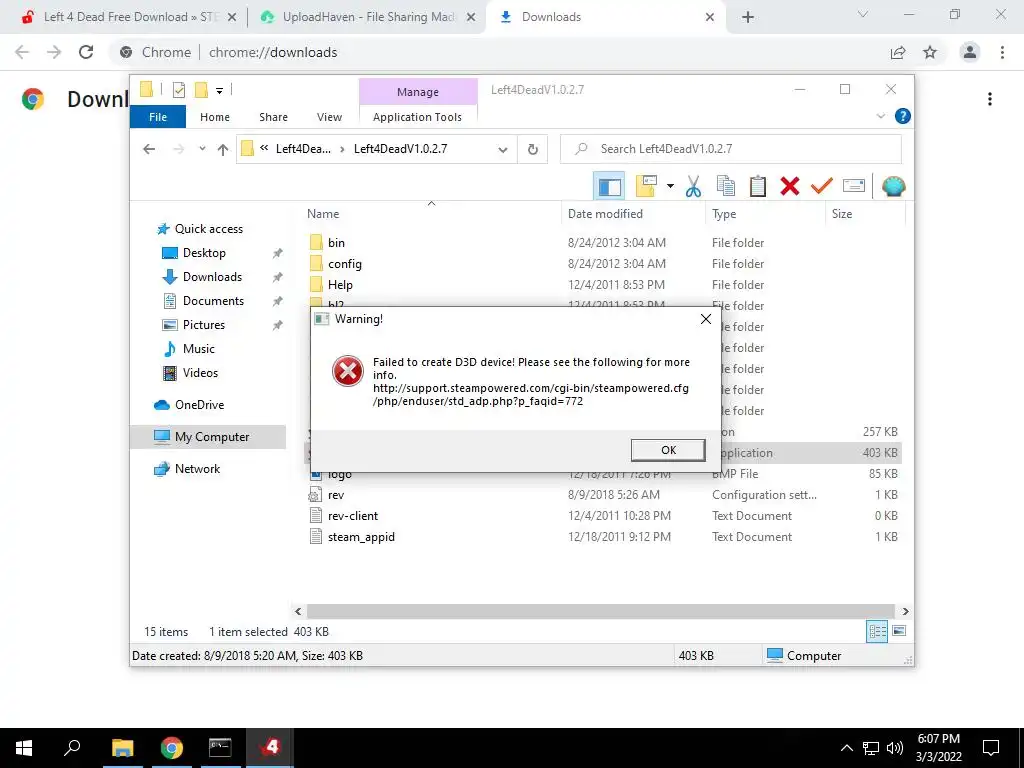Image resolution: width=1024 pixels, height=768 pixels.
Task: Expand the address bar history dropdown
Action: [x=503, y=150]
